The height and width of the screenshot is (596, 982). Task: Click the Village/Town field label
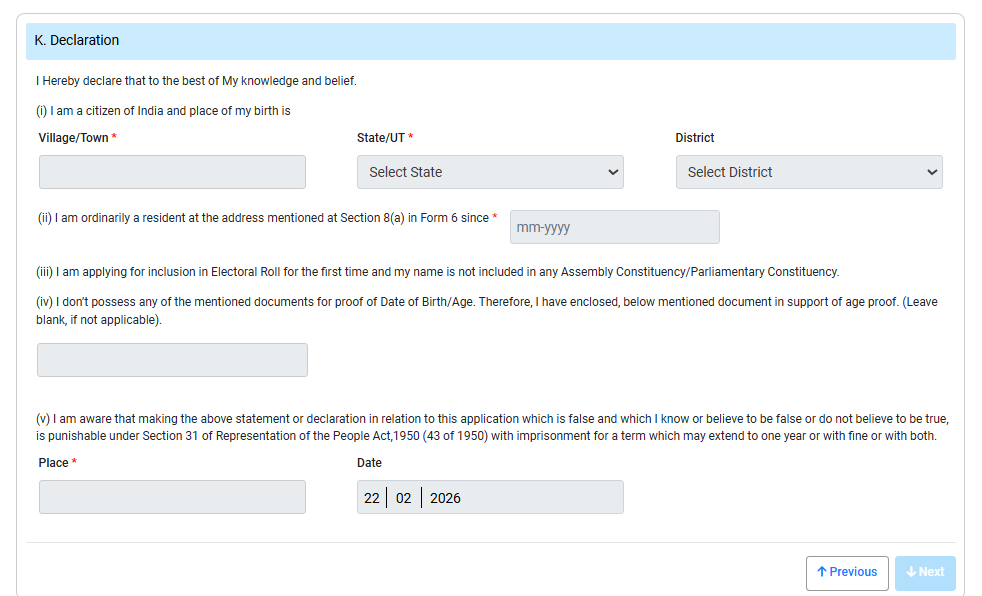pyautogui.click(x=73, y=138)
